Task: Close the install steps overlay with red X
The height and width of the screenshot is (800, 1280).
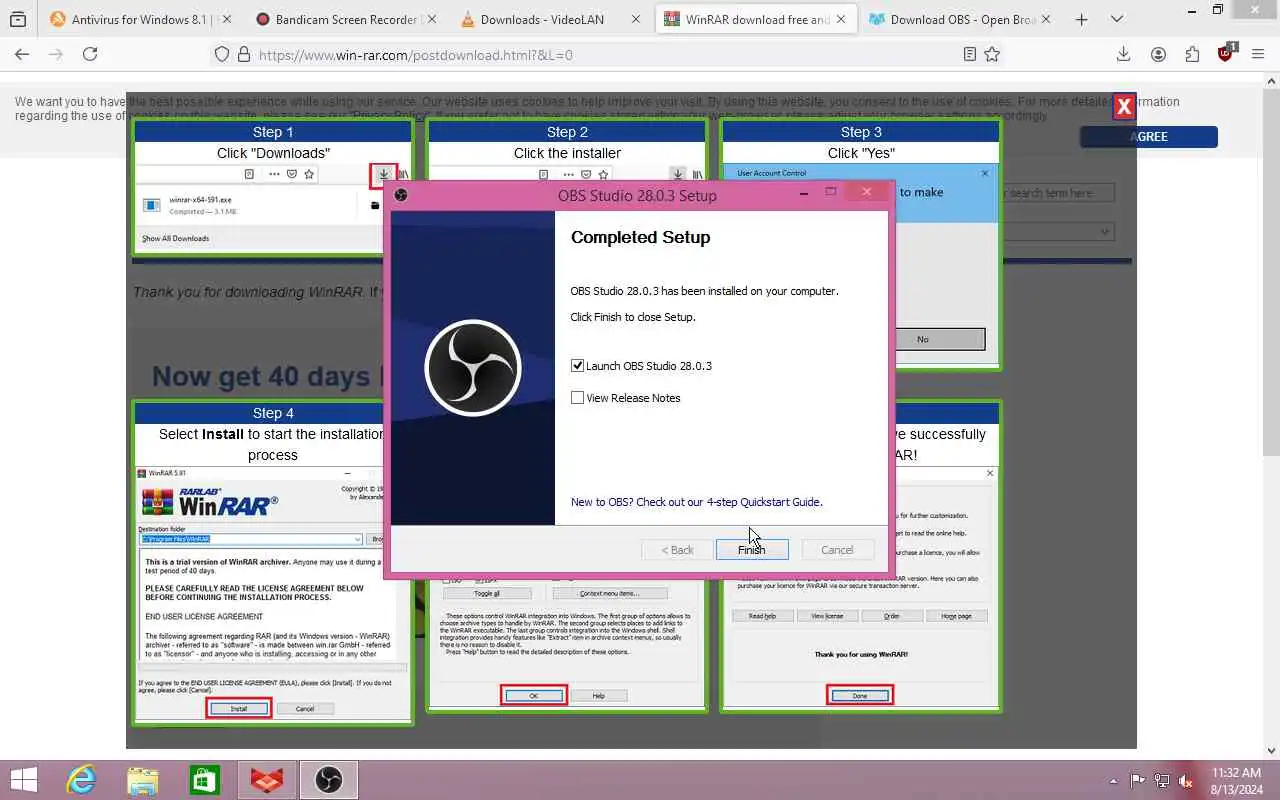Action: pos(1124,106)
